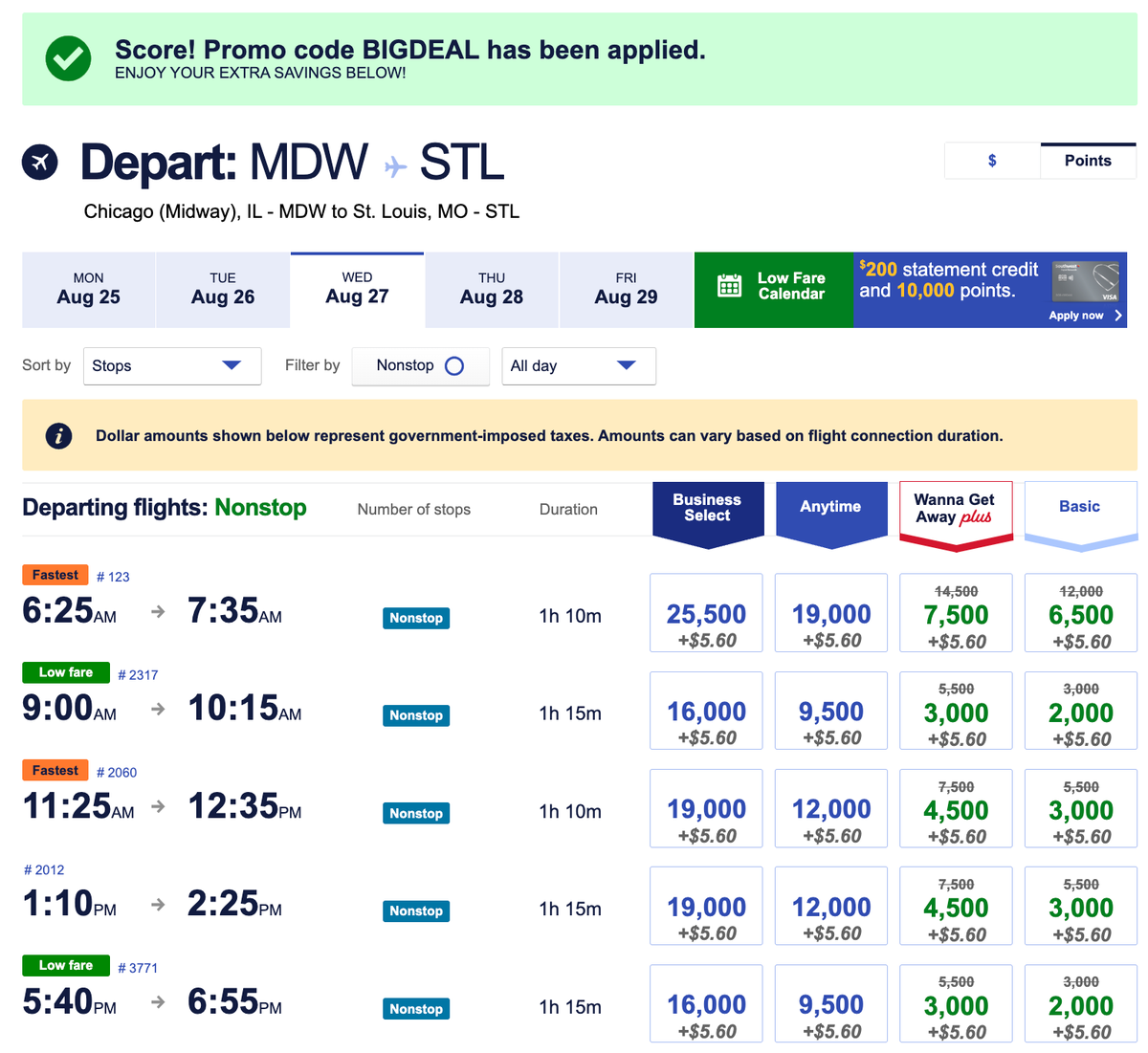
Task: Click the Basic fare header
Action: tap(1081, 516)
